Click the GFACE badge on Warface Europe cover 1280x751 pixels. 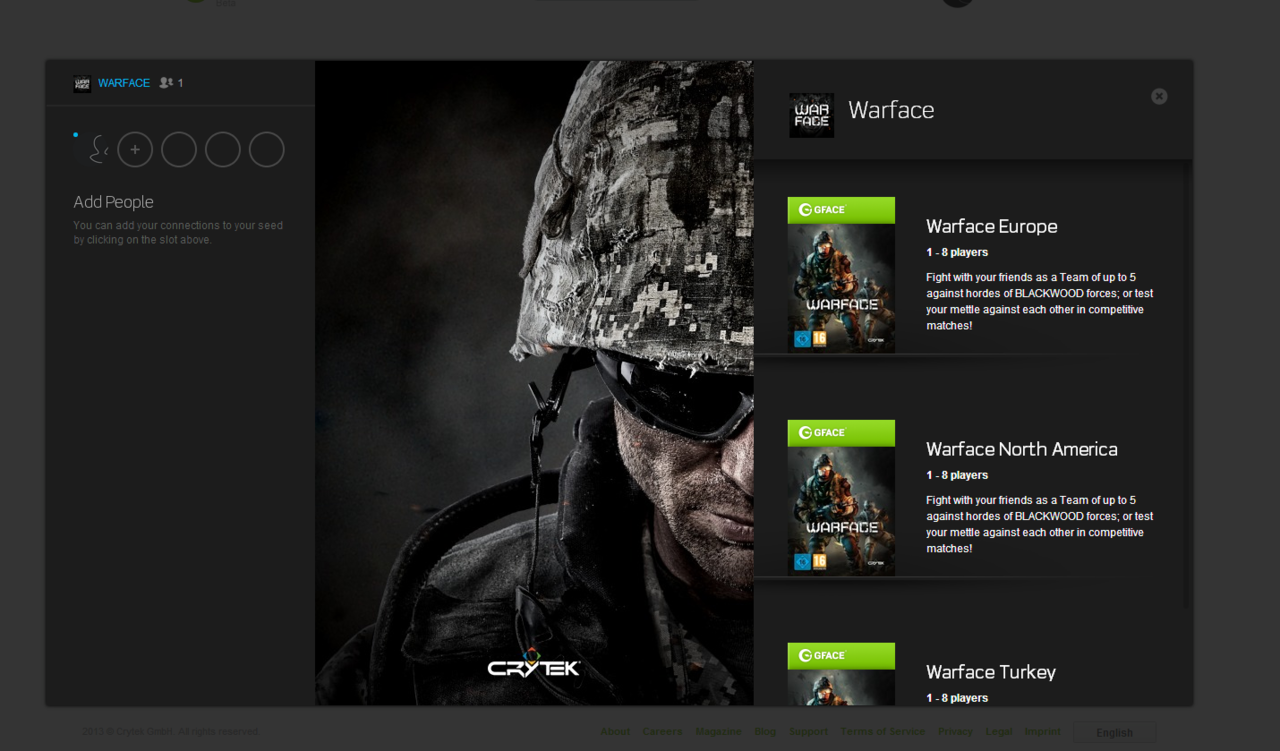pos(841,209)
